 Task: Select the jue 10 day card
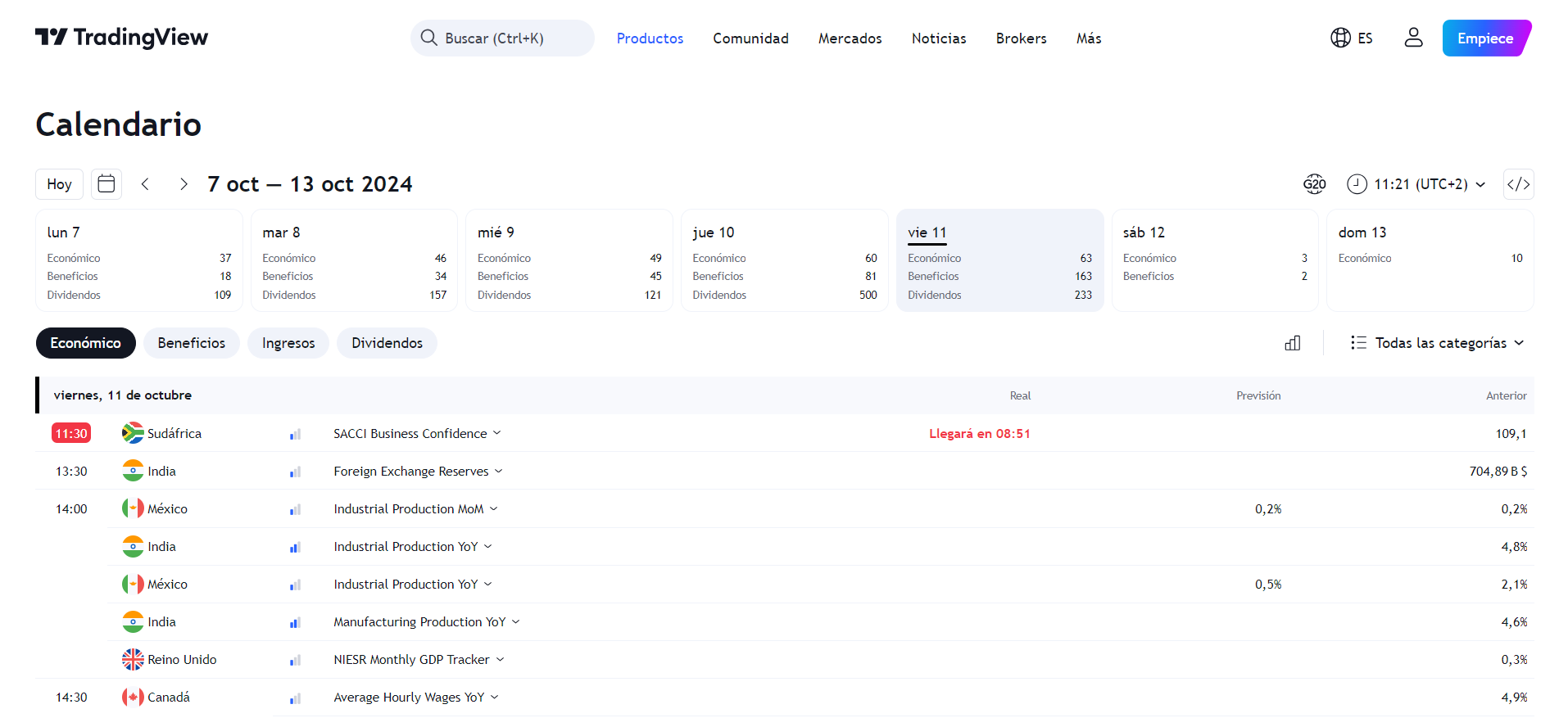coord(784,260)
